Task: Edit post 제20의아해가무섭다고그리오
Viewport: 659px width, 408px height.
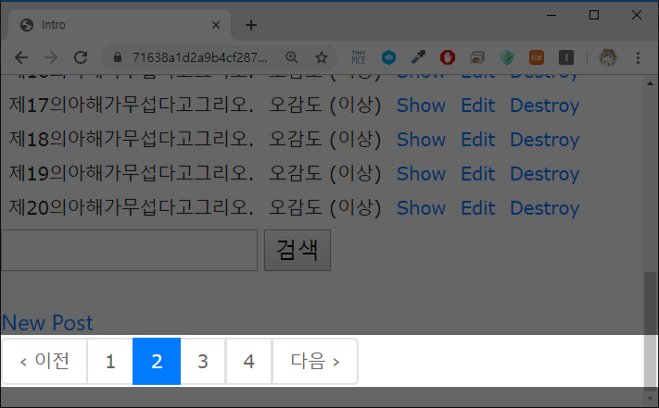Action: pos(478,208)
